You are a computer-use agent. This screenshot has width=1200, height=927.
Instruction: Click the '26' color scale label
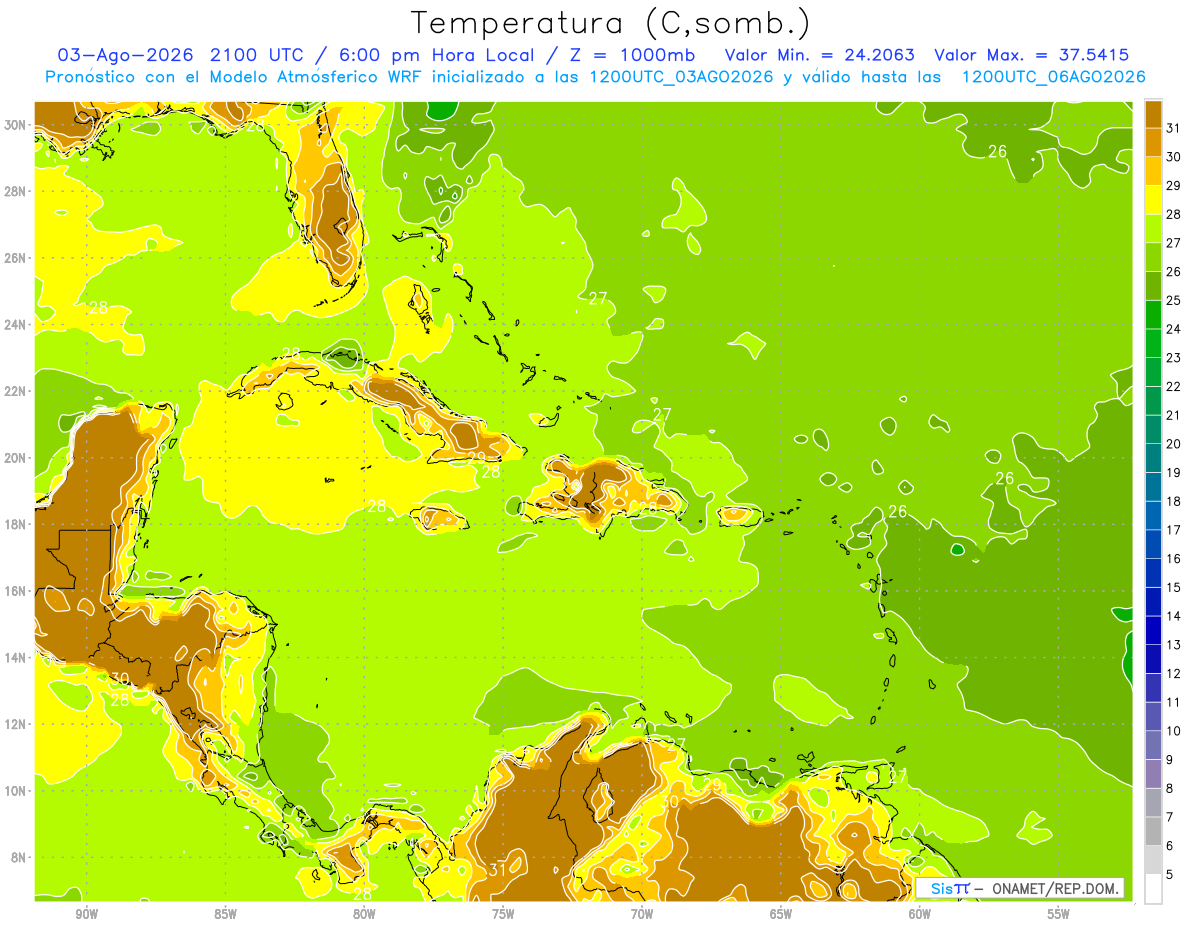tap(1173, 271)
